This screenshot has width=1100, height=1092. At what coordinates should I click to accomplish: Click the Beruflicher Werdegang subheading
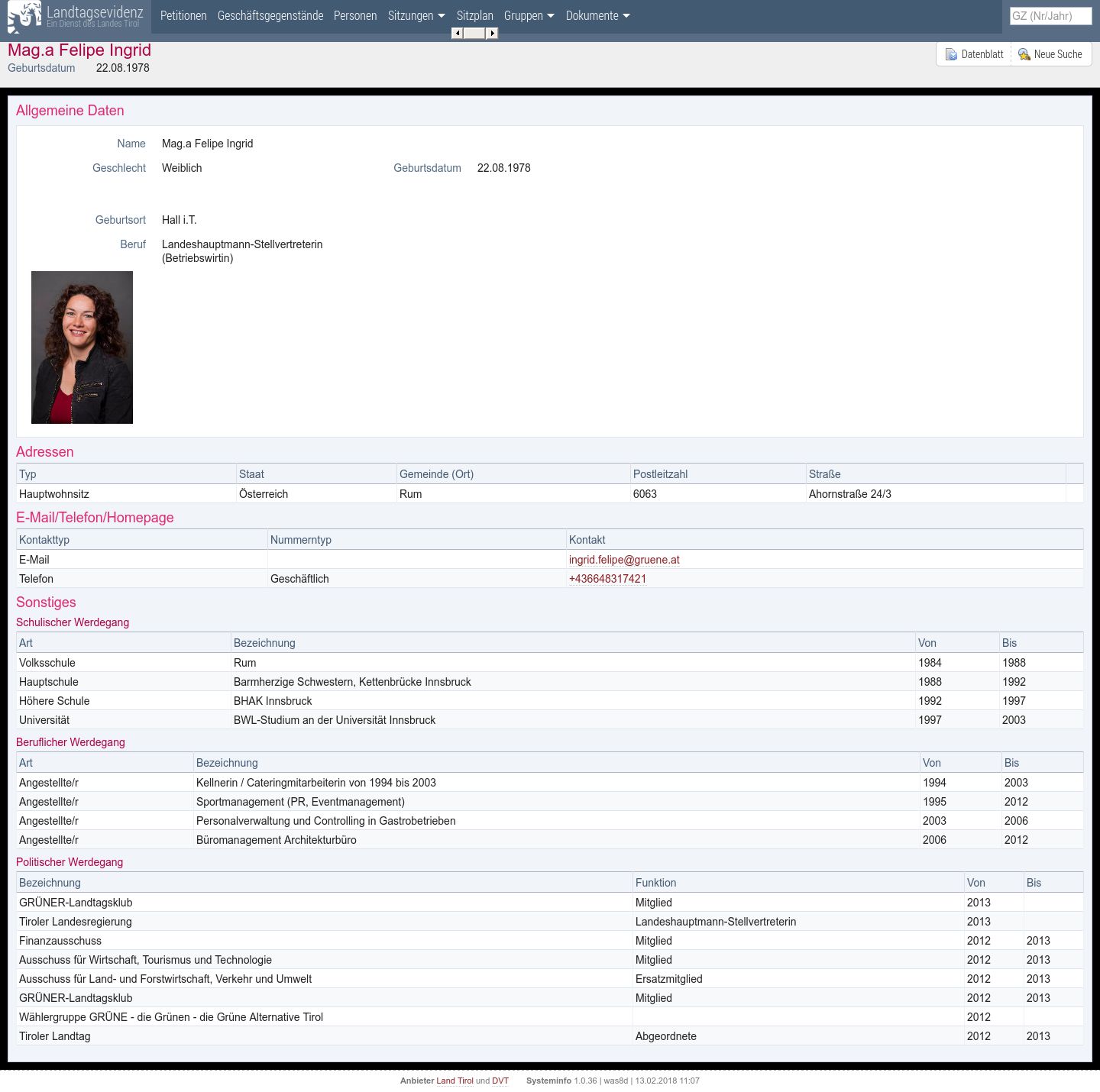click(70, 742)
